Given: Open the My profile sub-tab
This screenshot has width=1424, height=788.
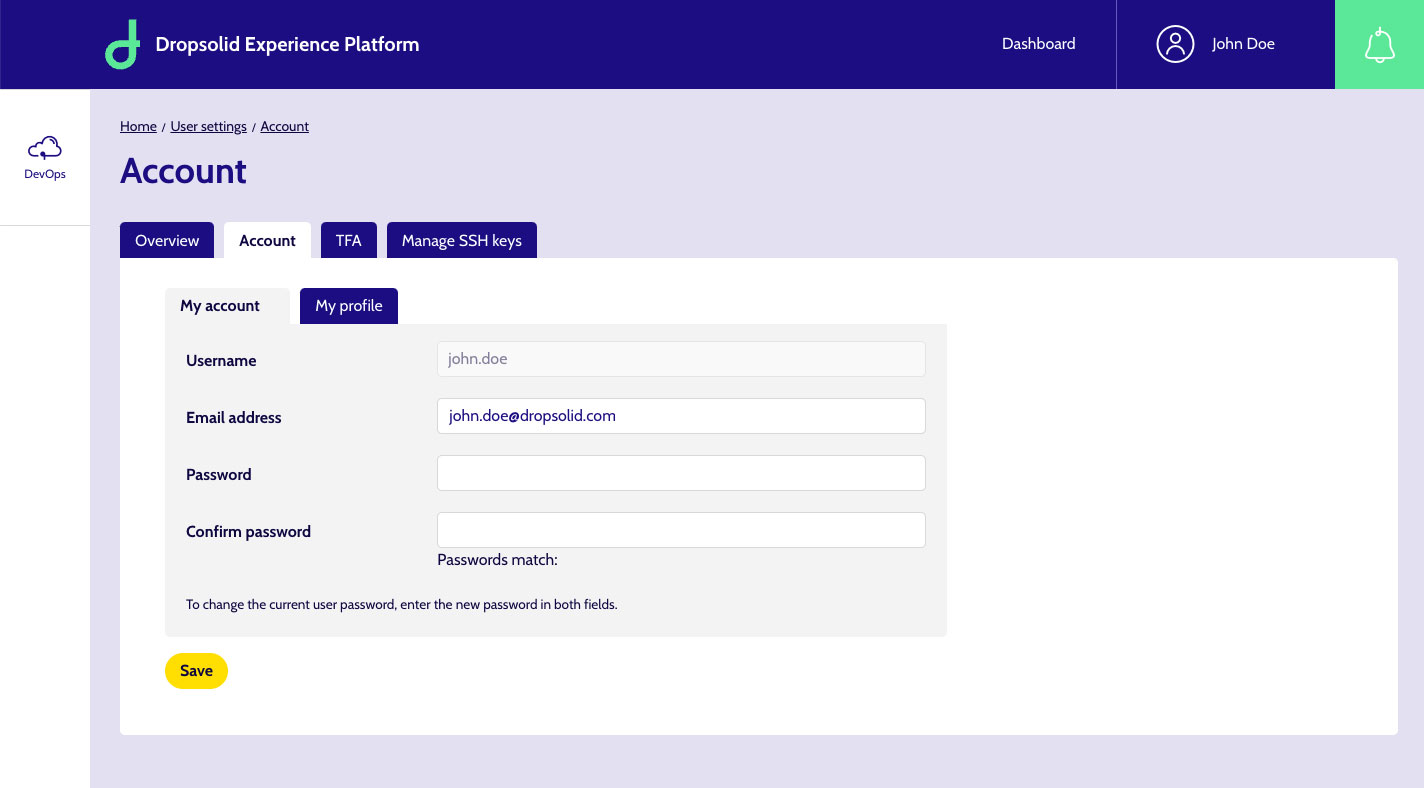Looking at the screenshot, I should (349, 306).
